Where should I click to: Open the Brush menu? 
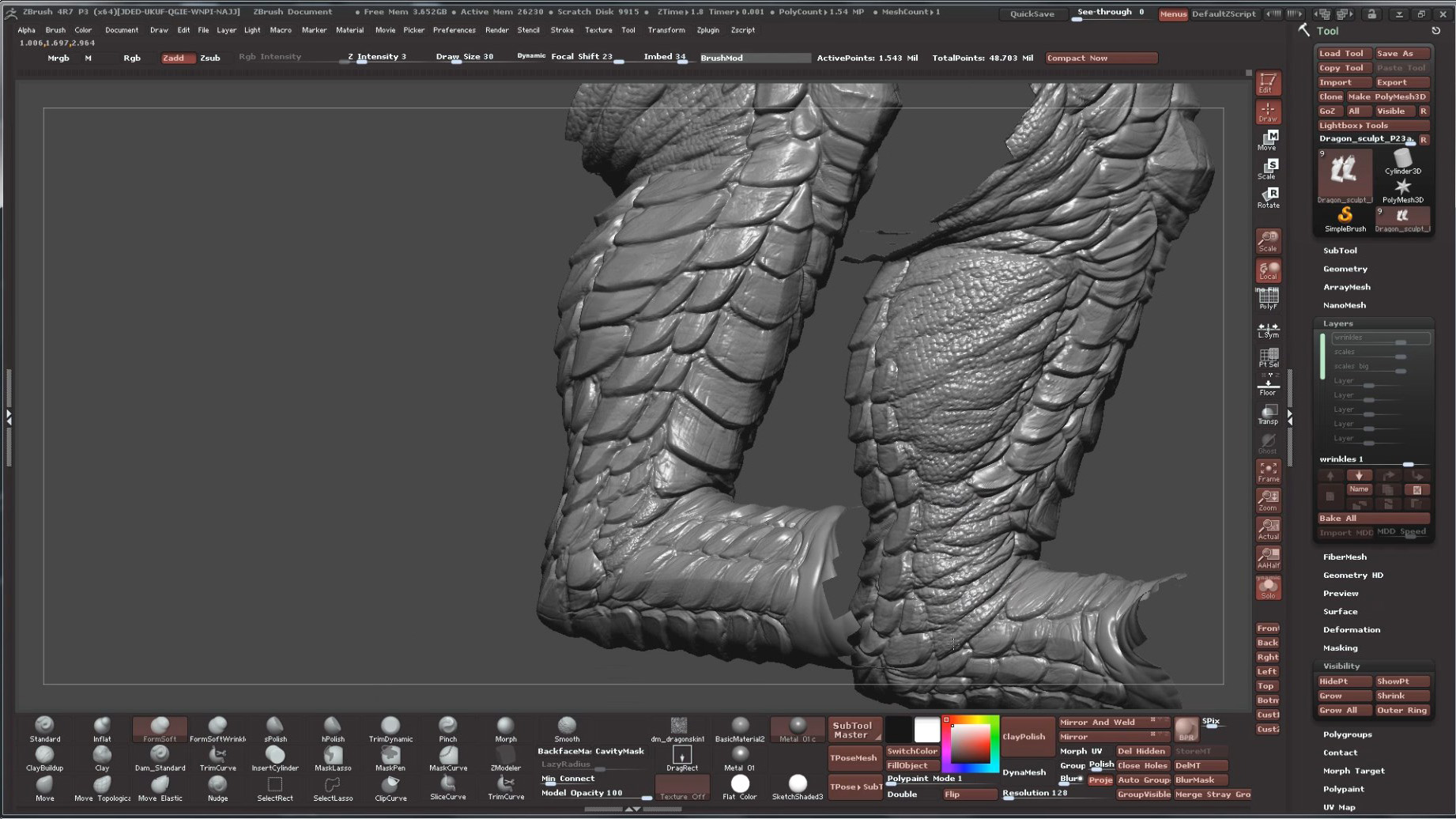pyautogui.click(x=55, y=30)
